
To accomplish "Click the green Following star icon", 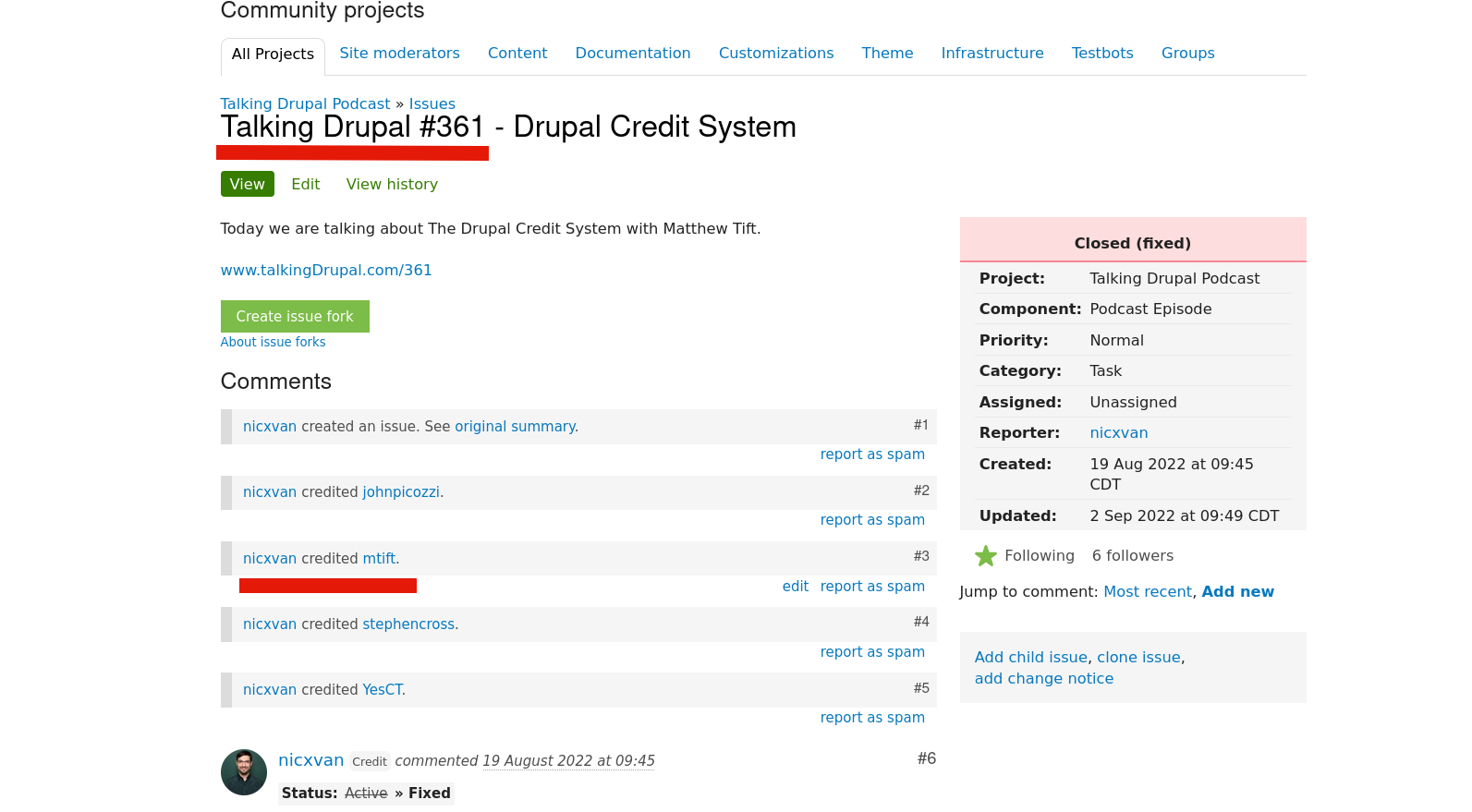I will pos(986,556).
